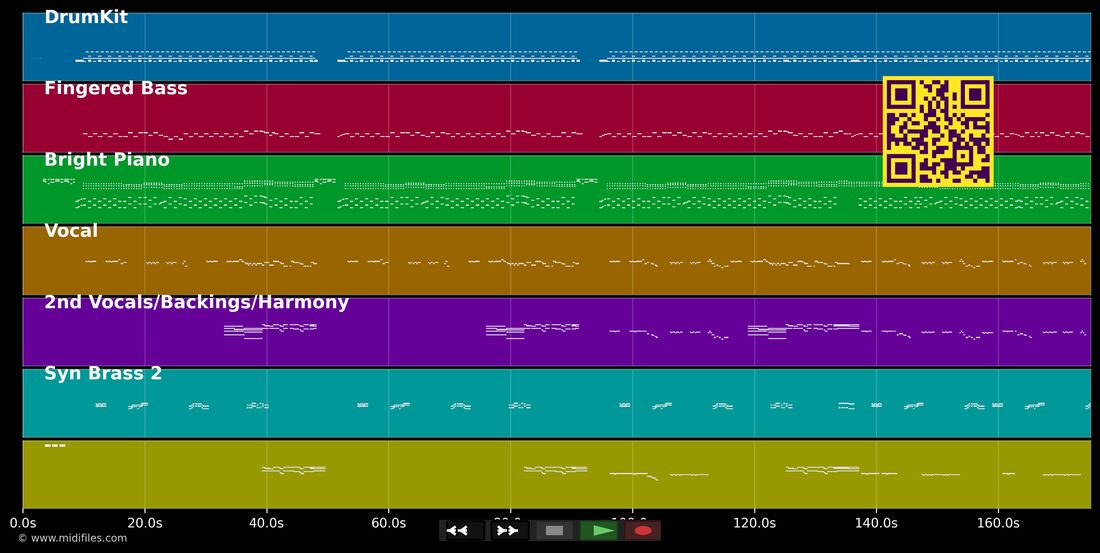This screenshot has width=1100, height=553.
Task: Jump to the 140.0s time axis label
Action: pos(876,523)
